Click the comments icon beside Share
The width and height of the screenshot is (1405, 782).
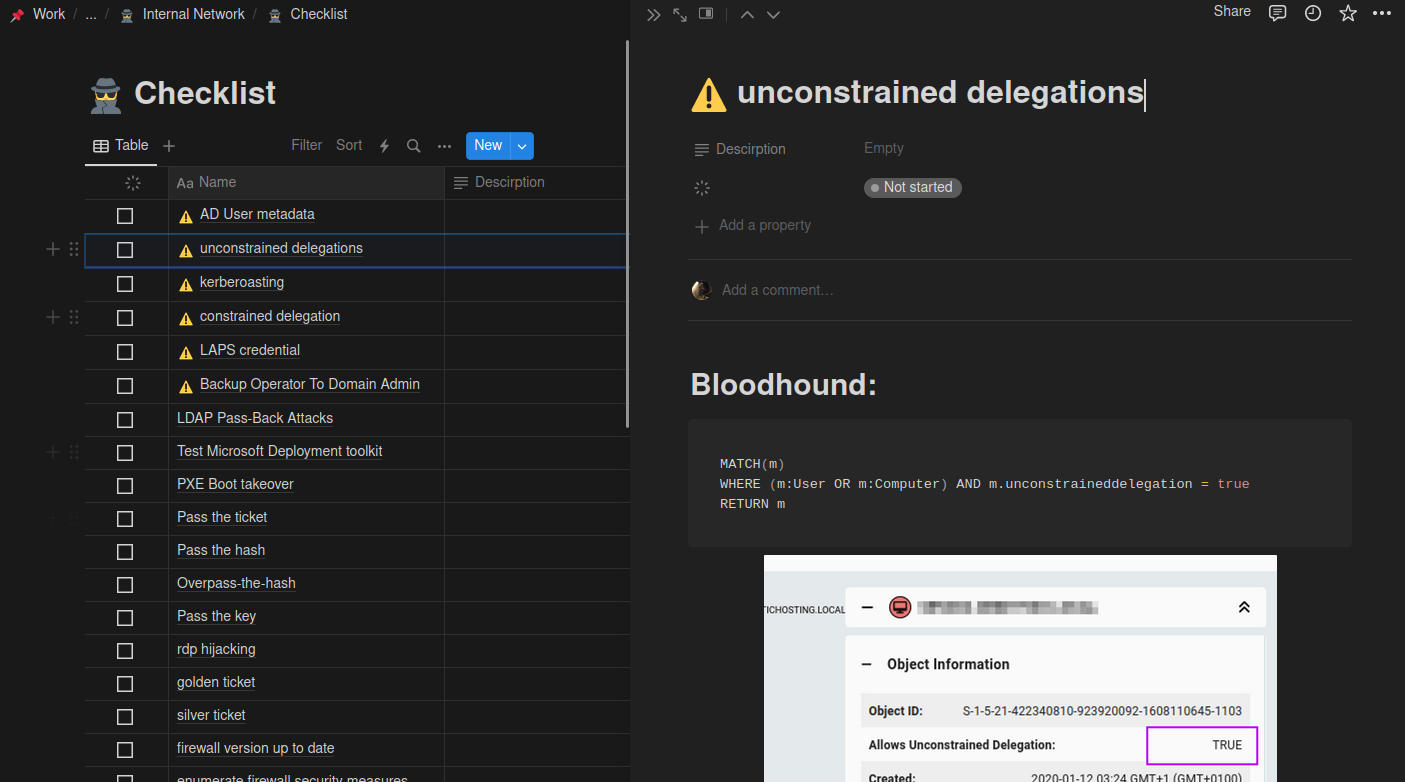click(1277, 13)
